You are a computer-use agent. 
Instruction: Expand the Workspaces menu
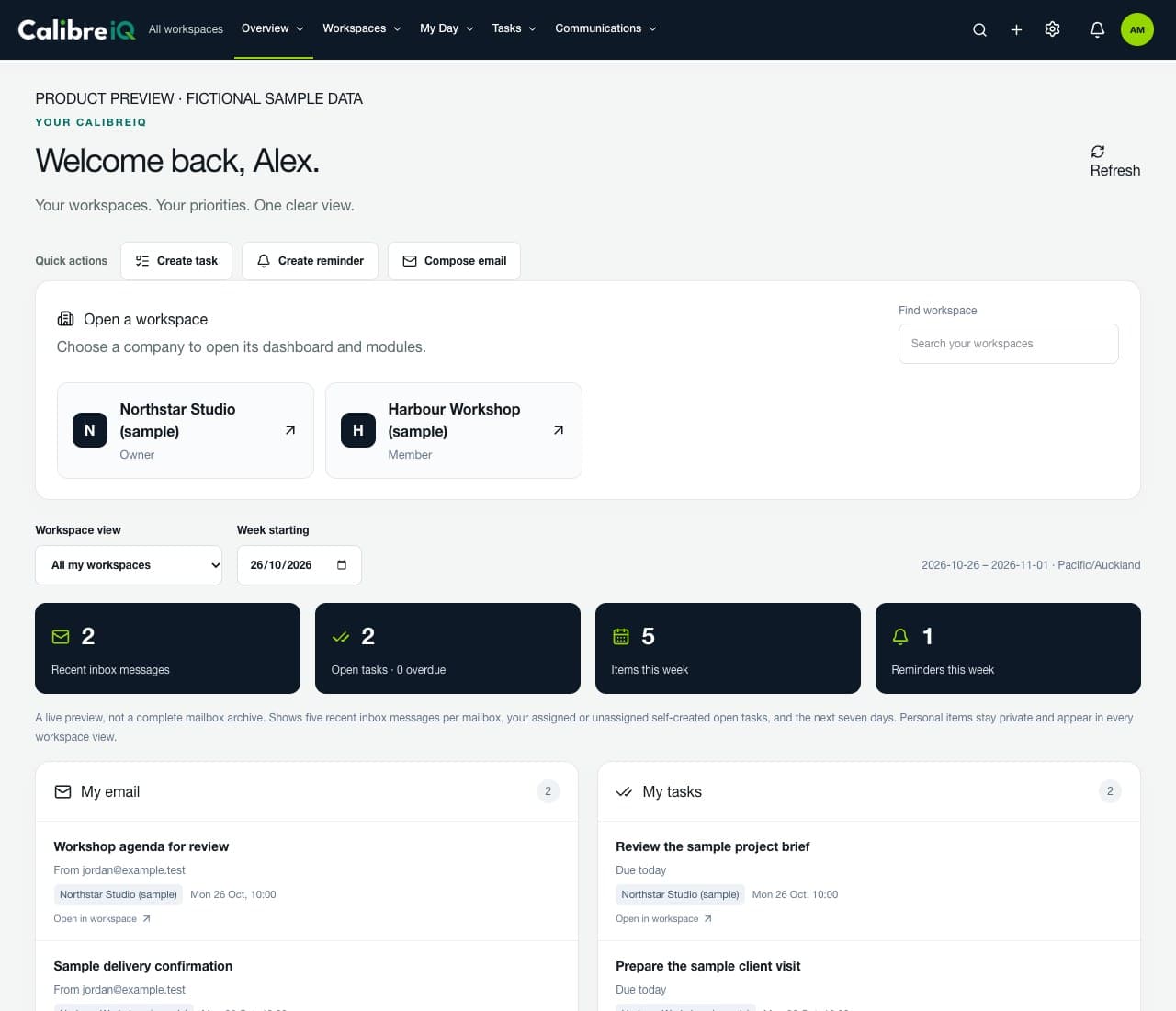click(362, 28)
